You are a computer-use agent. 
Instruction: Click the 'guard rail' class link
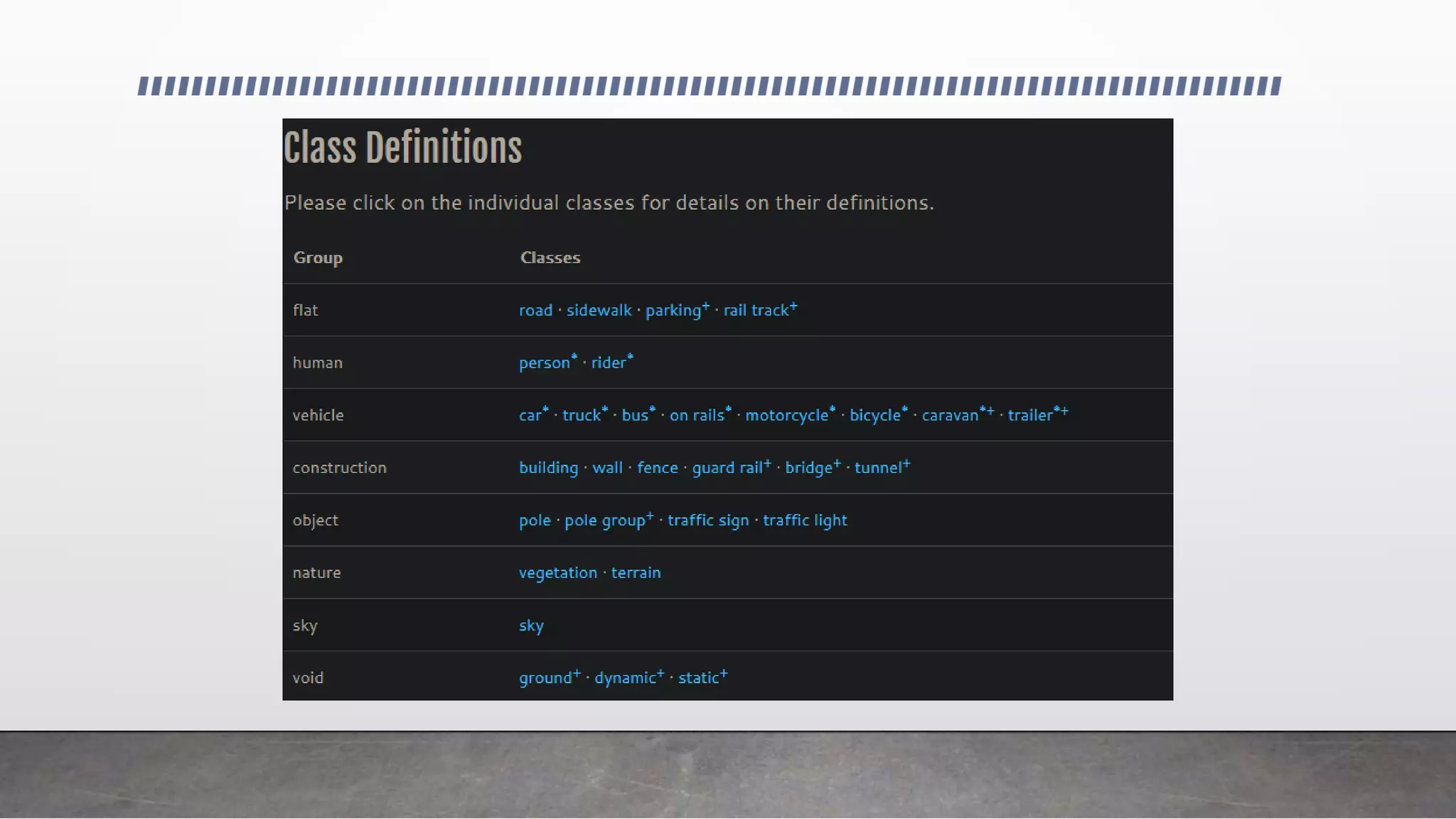pyautogui.click(x=727, y=468)
